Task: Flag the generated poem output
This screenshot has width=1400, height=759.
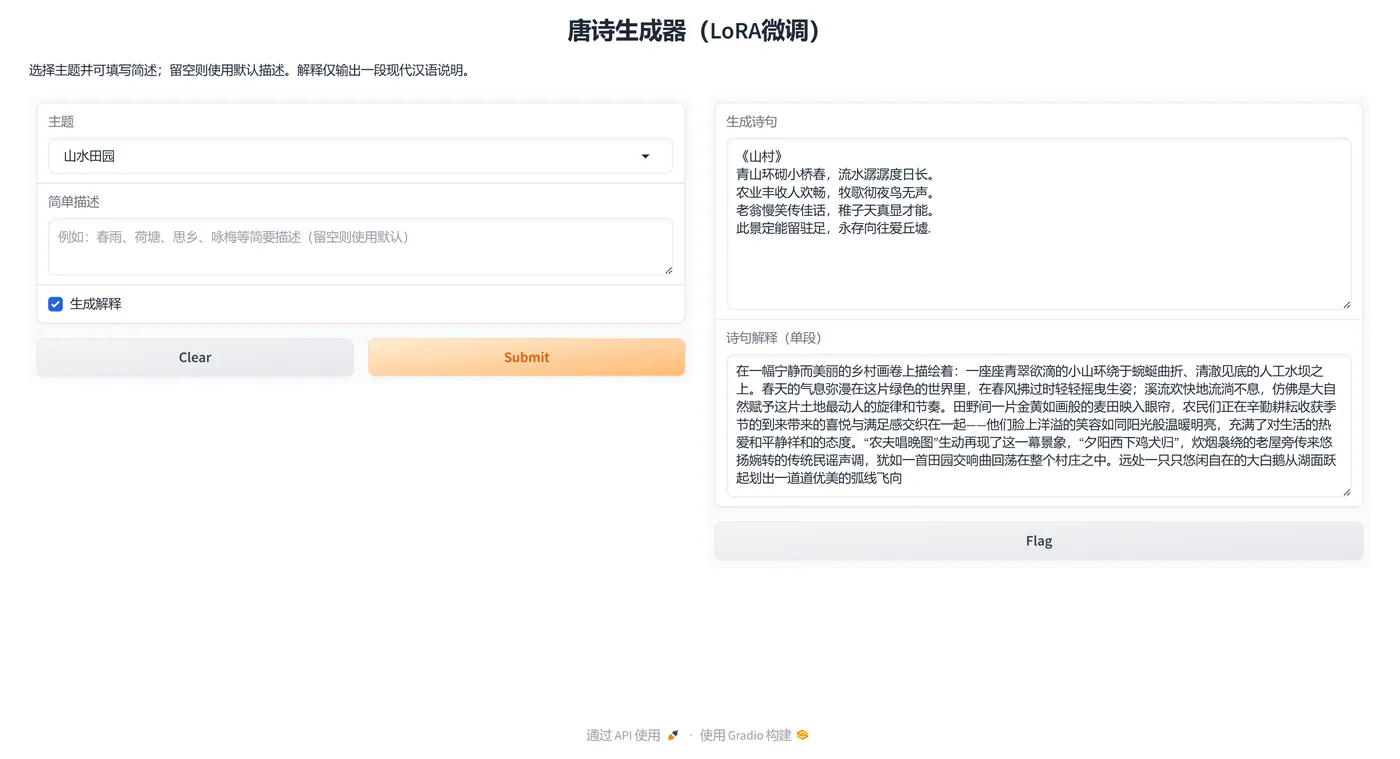Action: tap(1038, 540)
